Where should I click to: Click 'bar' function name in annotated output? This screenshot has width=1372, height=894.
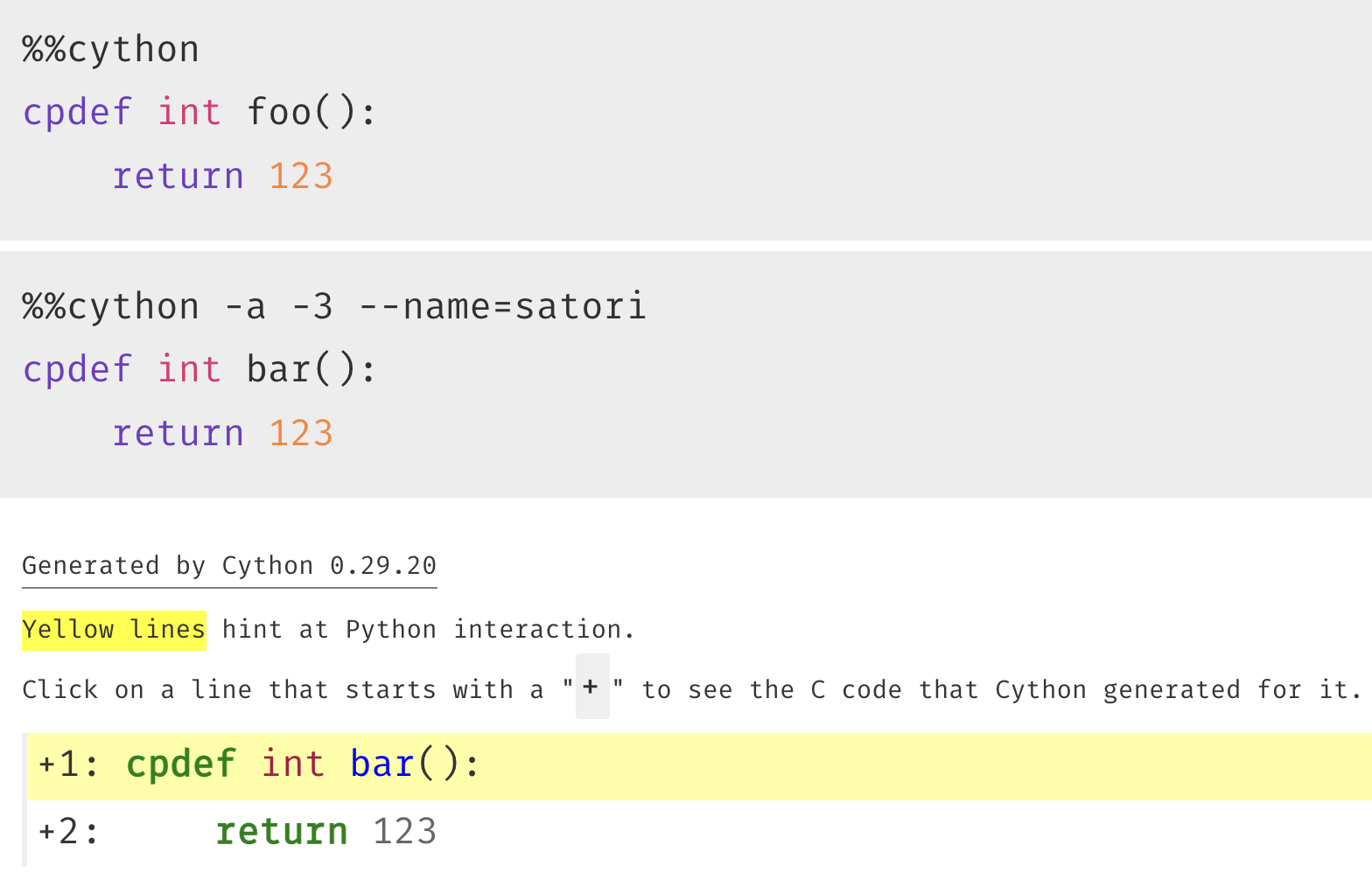click(382, 765)
